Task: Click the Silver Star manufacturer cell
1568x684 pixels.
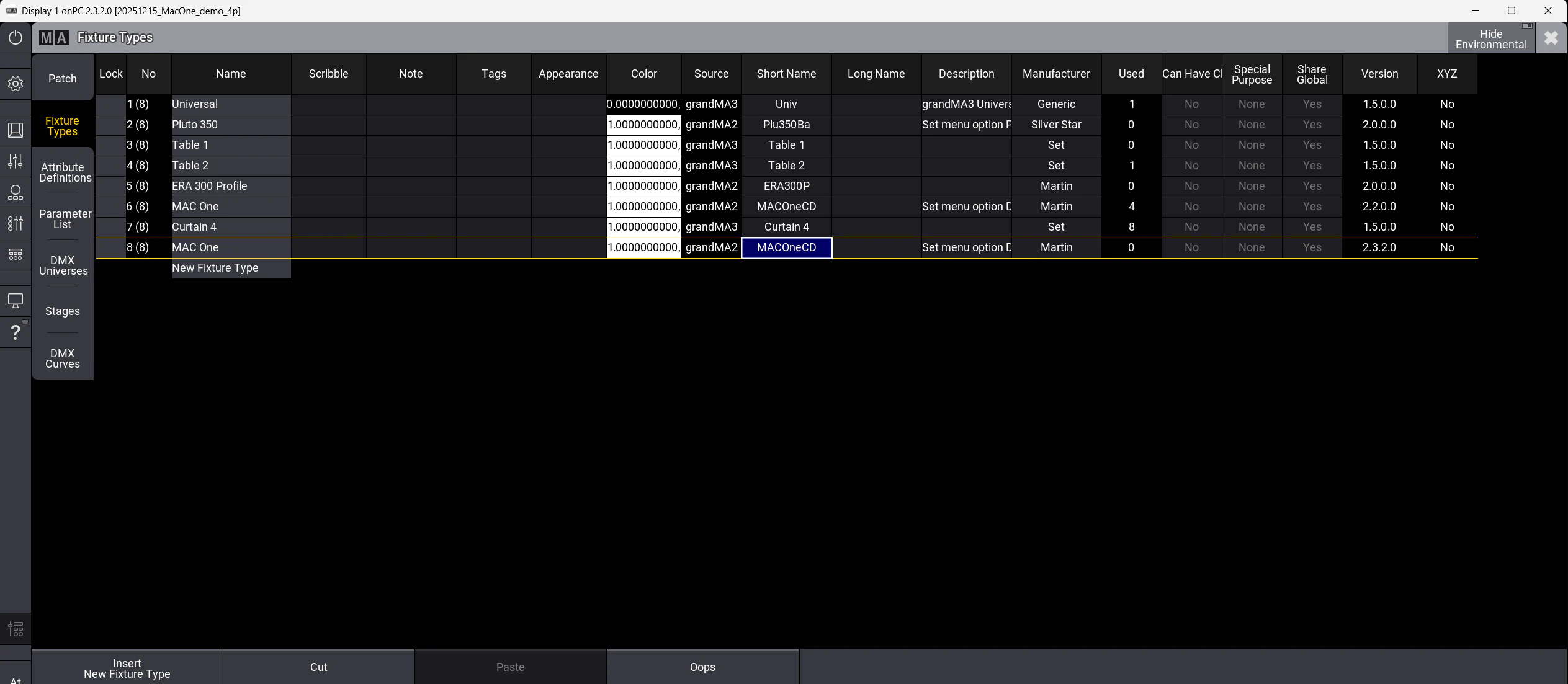Action: pos(1056,125)
